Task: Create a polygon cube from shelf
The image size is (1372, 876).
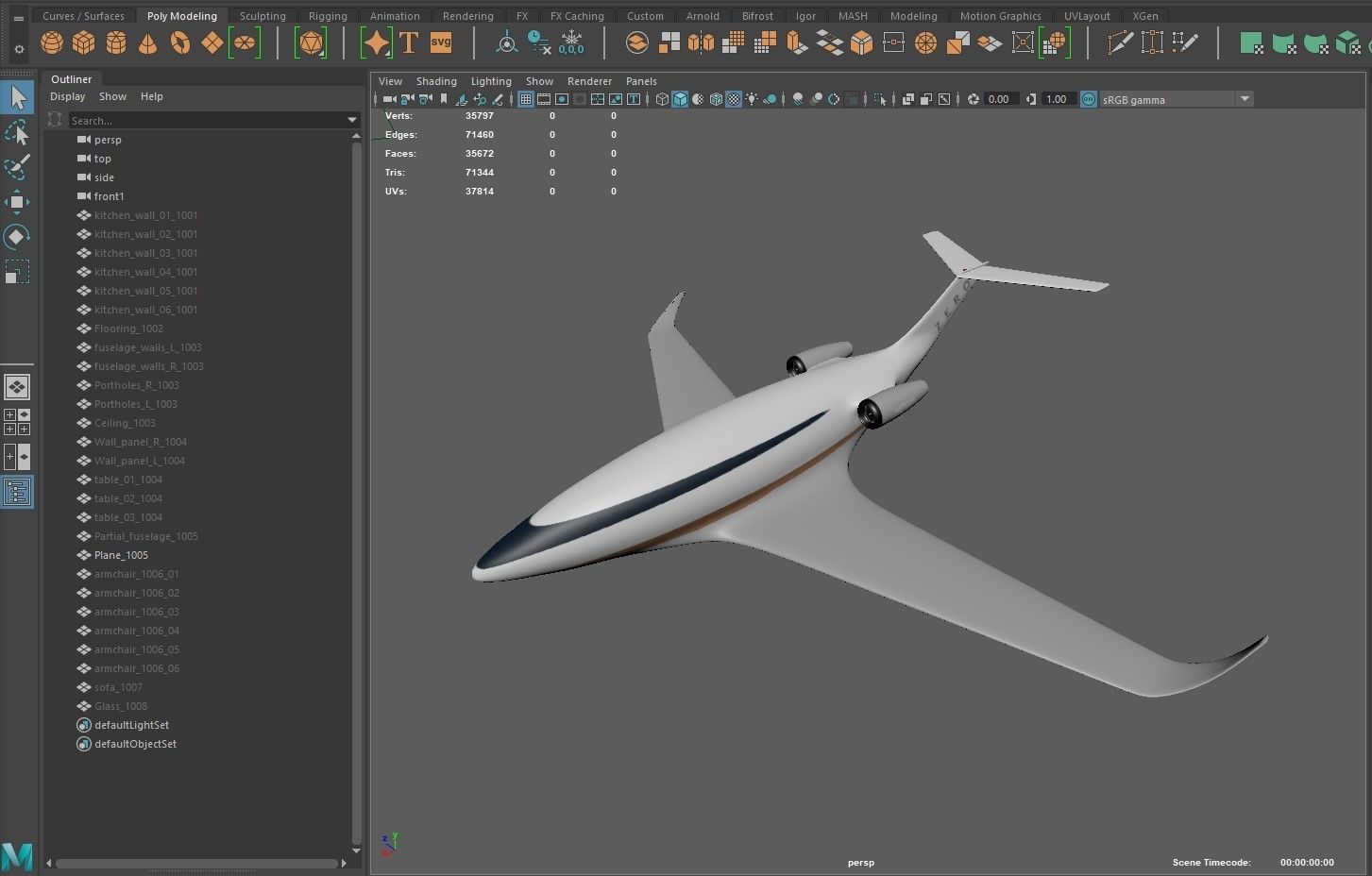Action: click(x=84, y=43)
